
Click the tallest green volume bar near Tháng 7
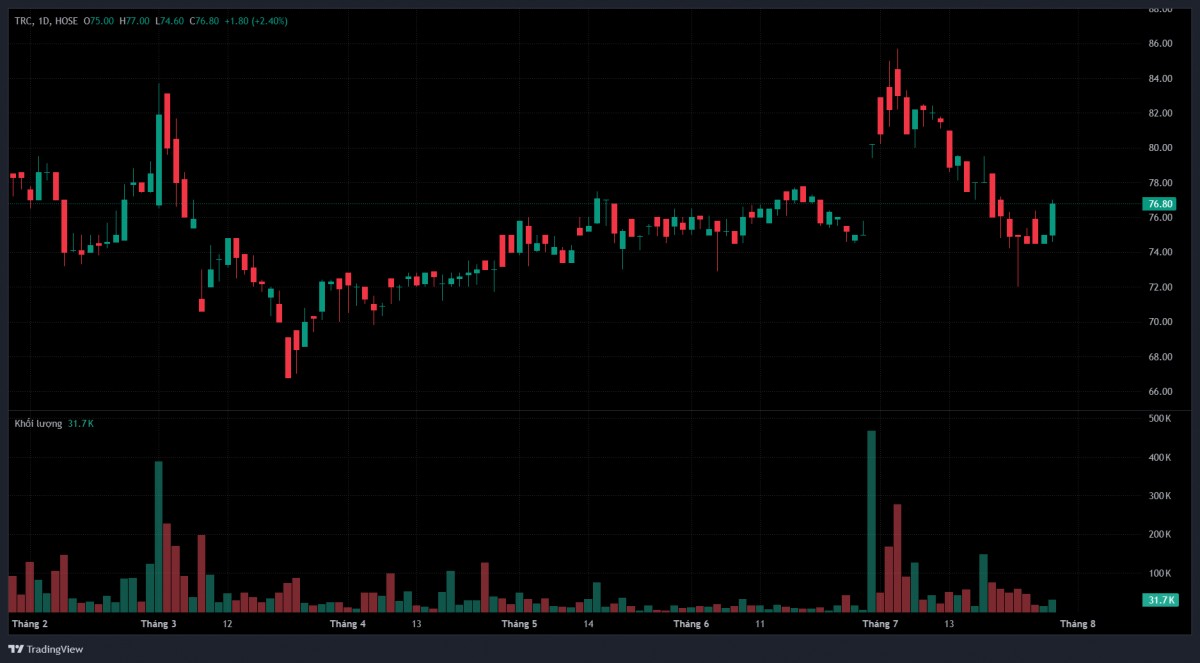point(871,521)
